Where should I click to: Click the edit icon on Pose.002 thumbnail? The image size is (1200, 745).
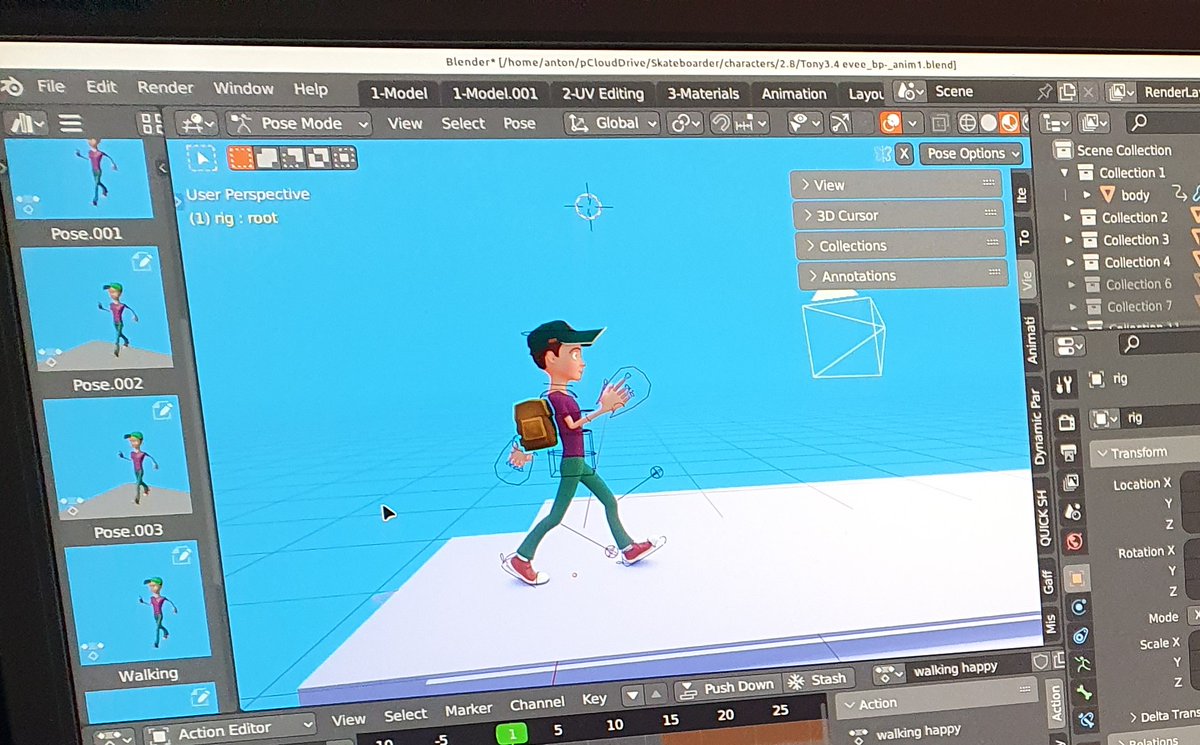click(142, 260)
